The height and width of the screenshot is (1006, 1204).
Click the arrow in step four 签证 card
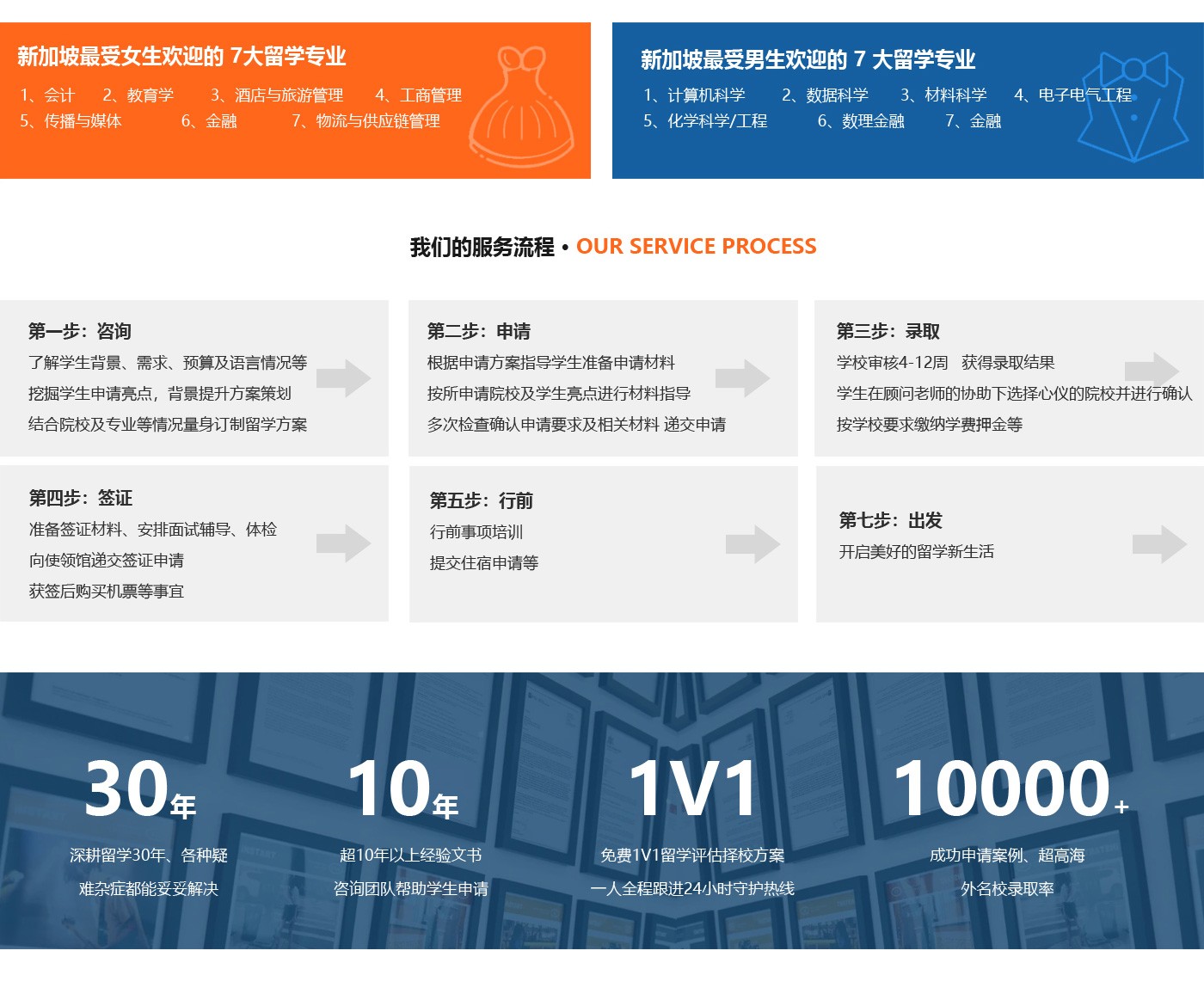[343, 543]
